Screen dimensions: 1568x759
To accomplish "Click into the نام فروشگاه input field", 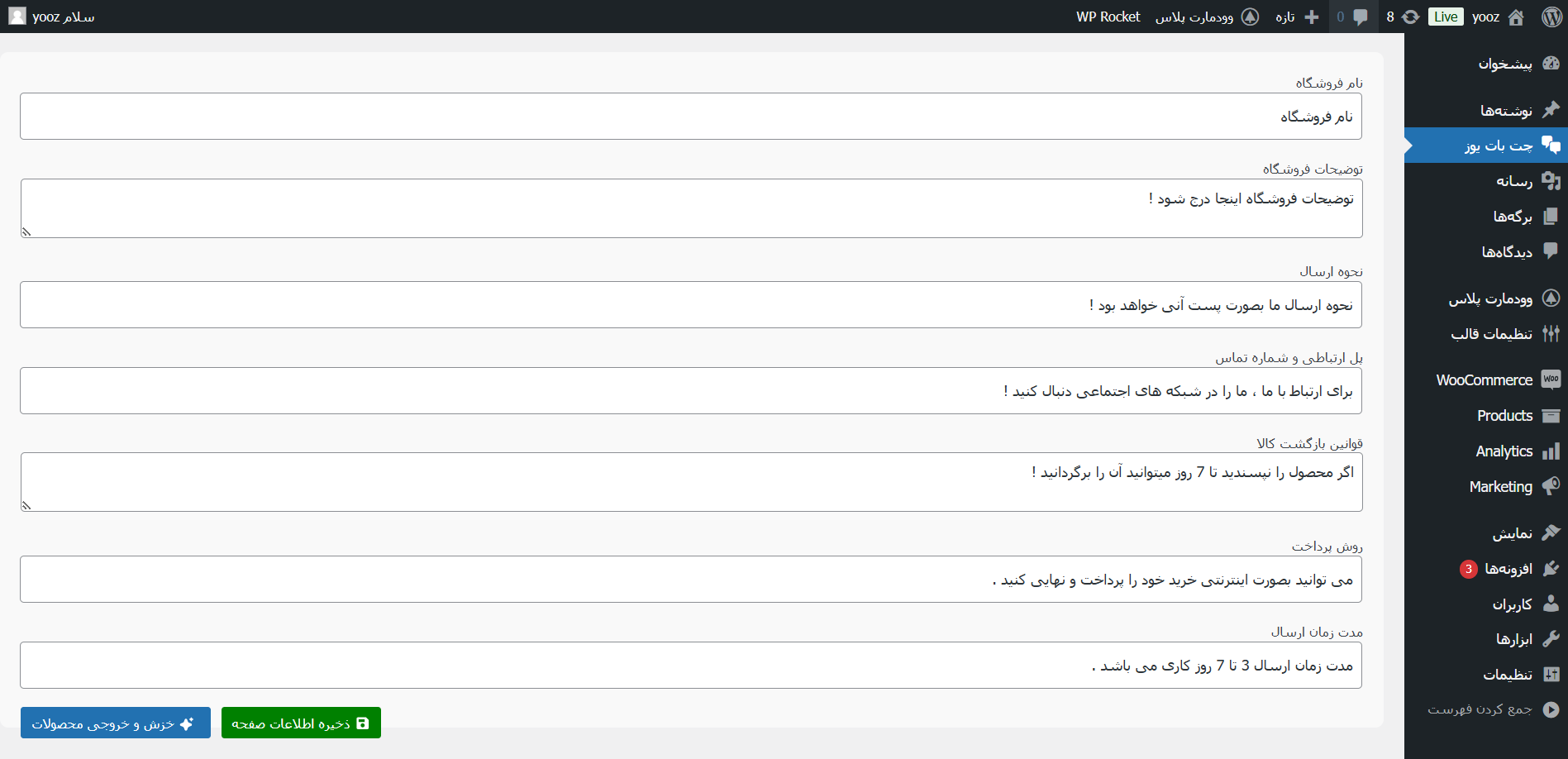I will 691,117.
